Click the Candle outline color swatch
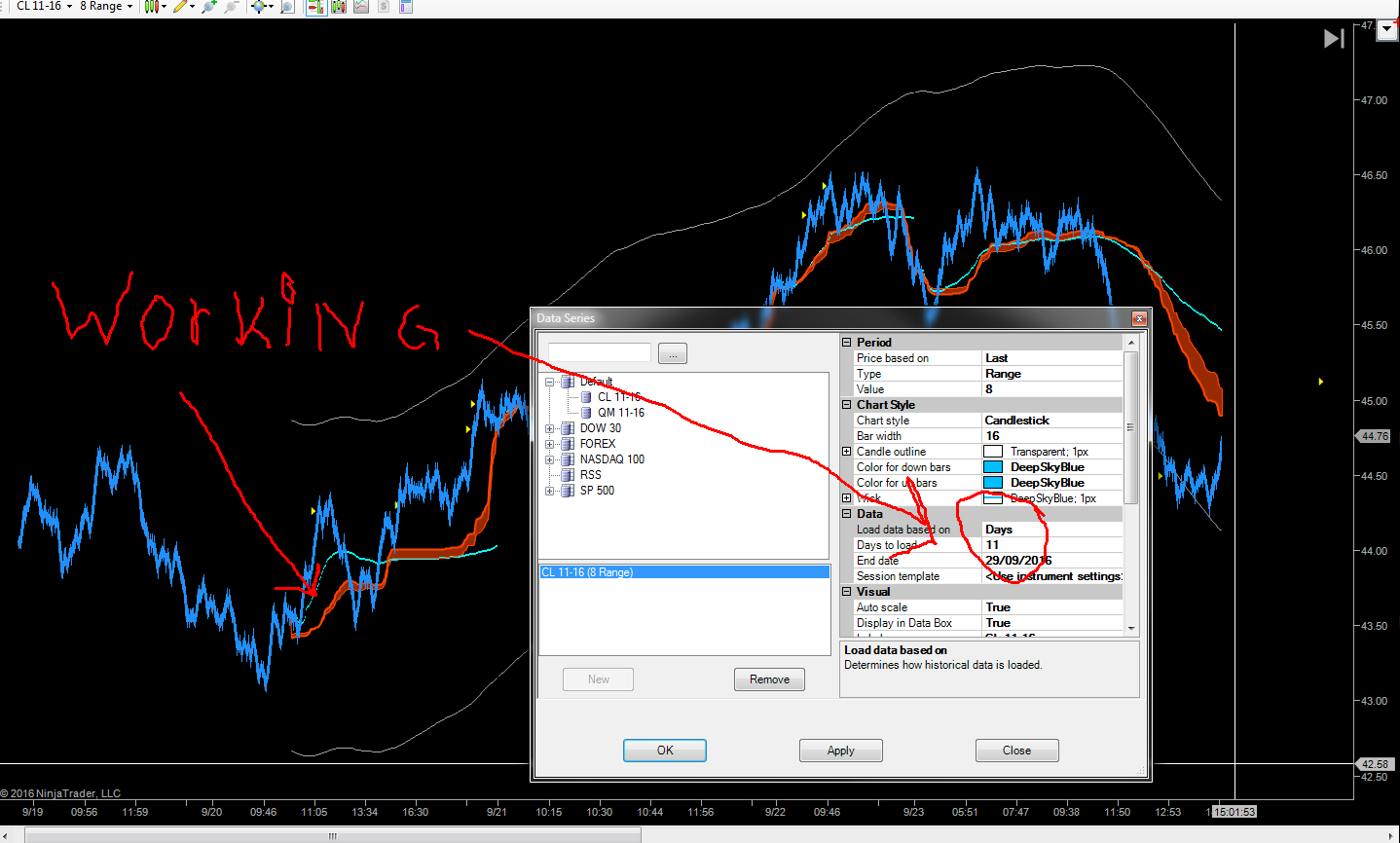The width and height of the screenshot is (1400, 843). (x=993, y=452)
